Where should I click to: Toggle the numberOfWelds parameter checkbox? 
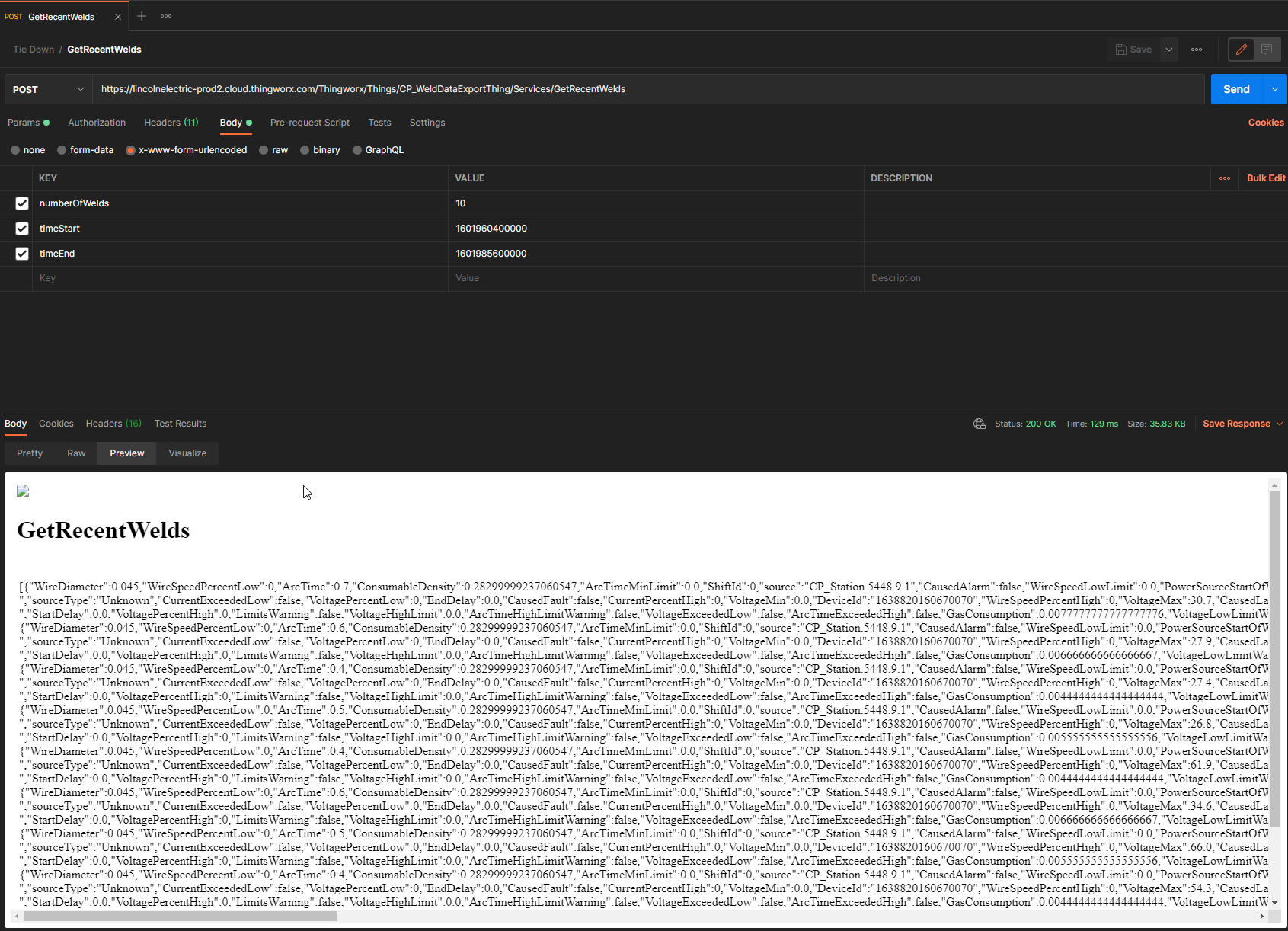[x=22, y=203]
